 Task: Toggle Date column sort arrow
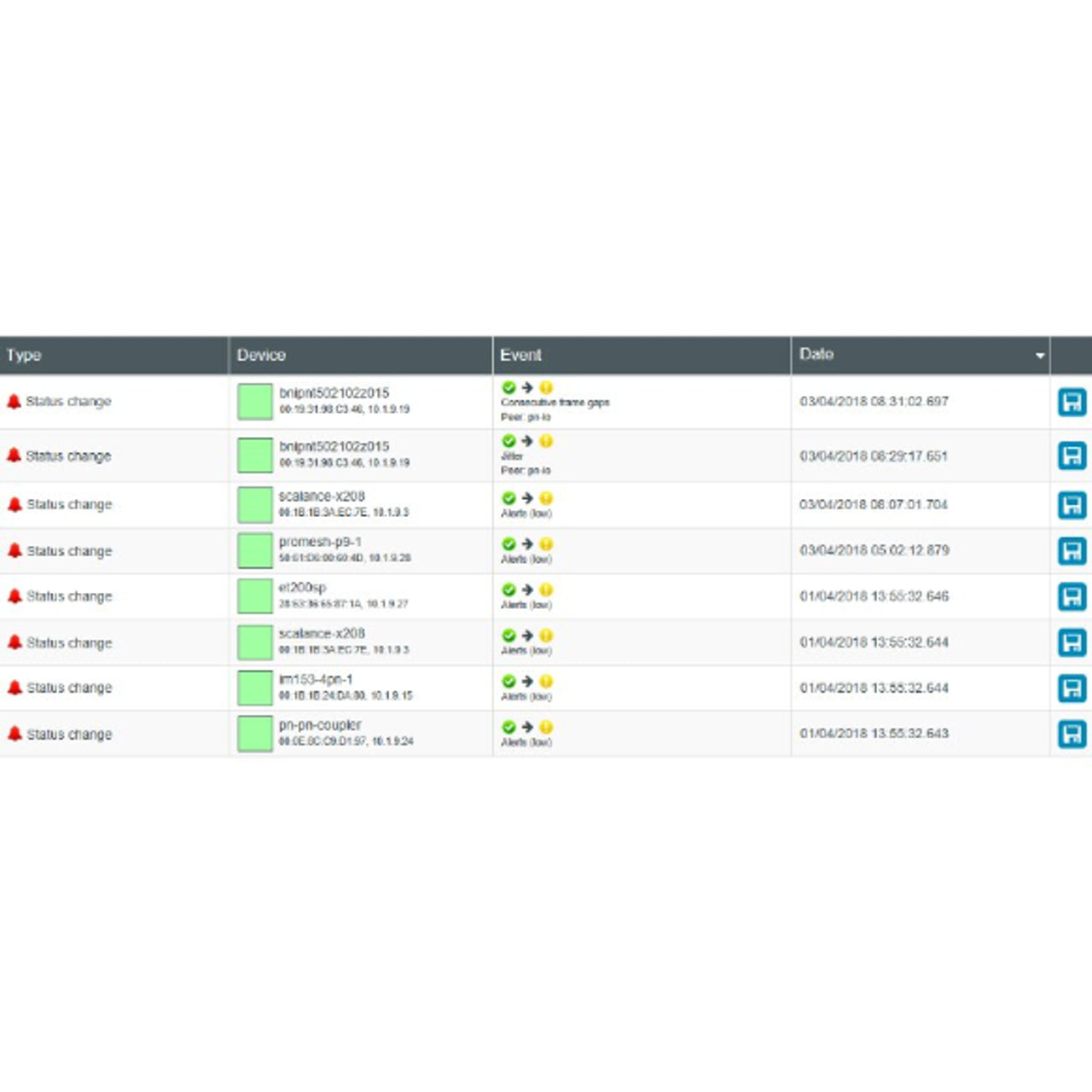tap(1040, 356)
